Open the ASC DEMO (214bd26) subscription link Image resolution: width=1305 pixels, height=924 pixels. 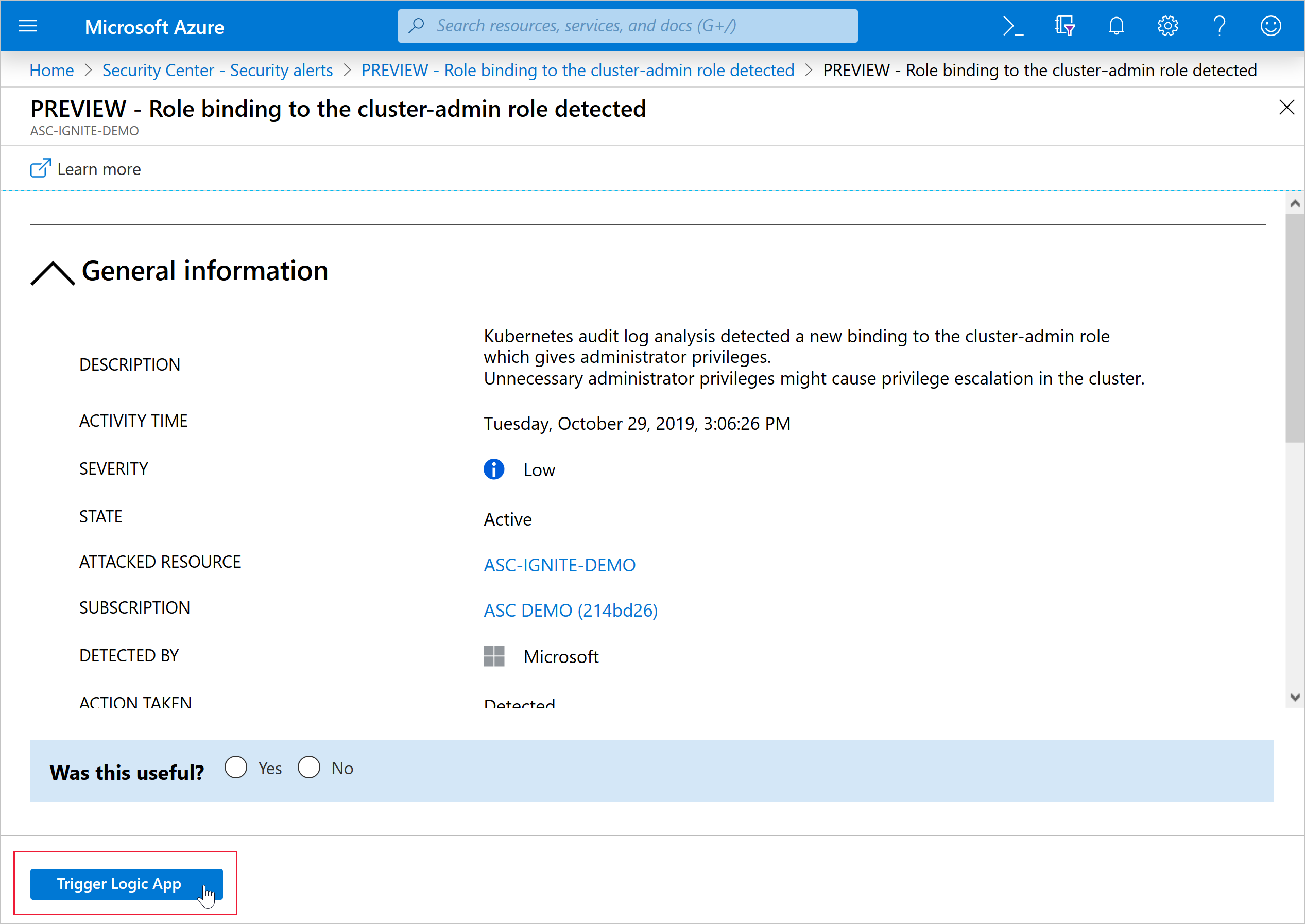570,611
